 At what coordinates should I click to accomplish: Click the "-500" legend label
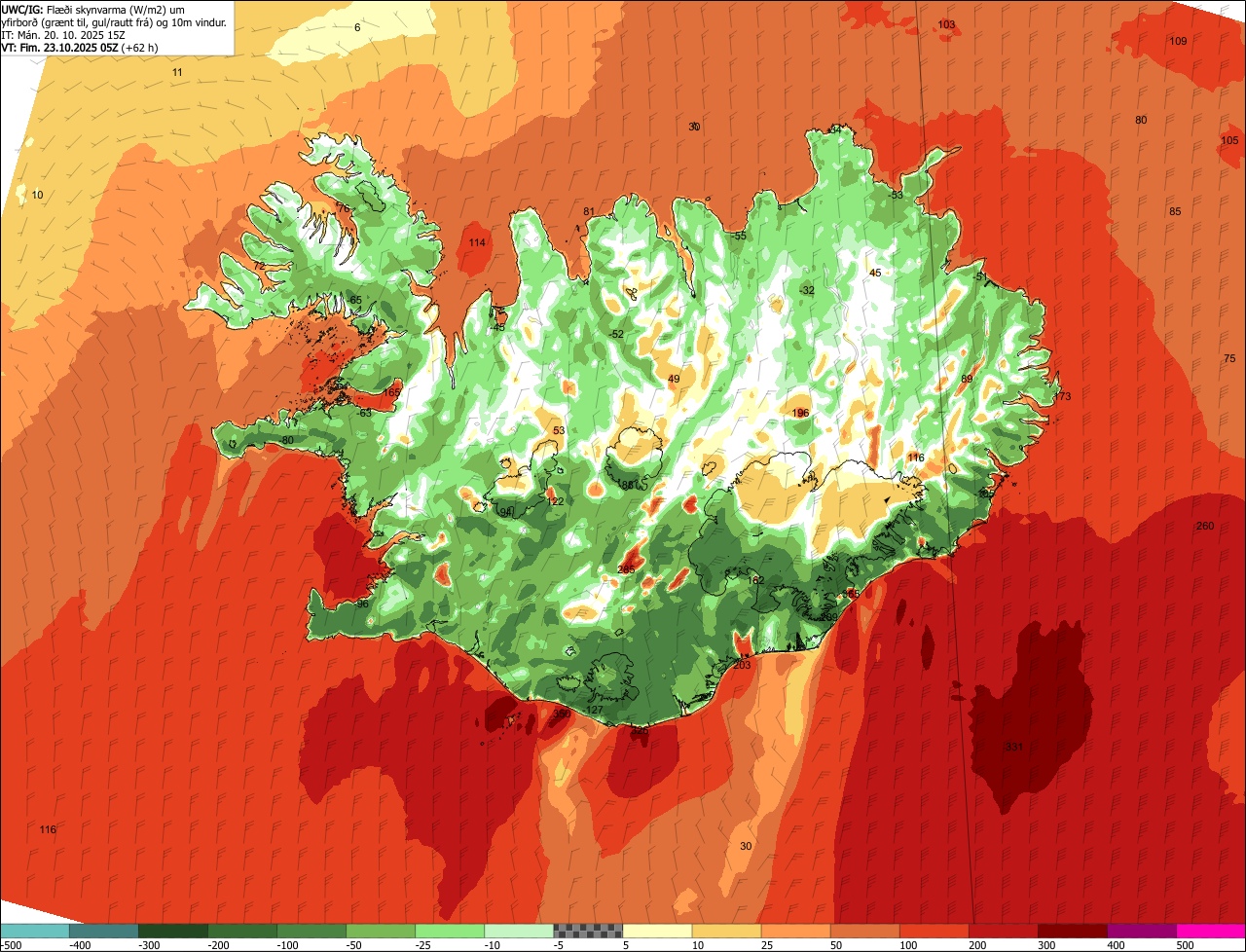coord(11,945)
